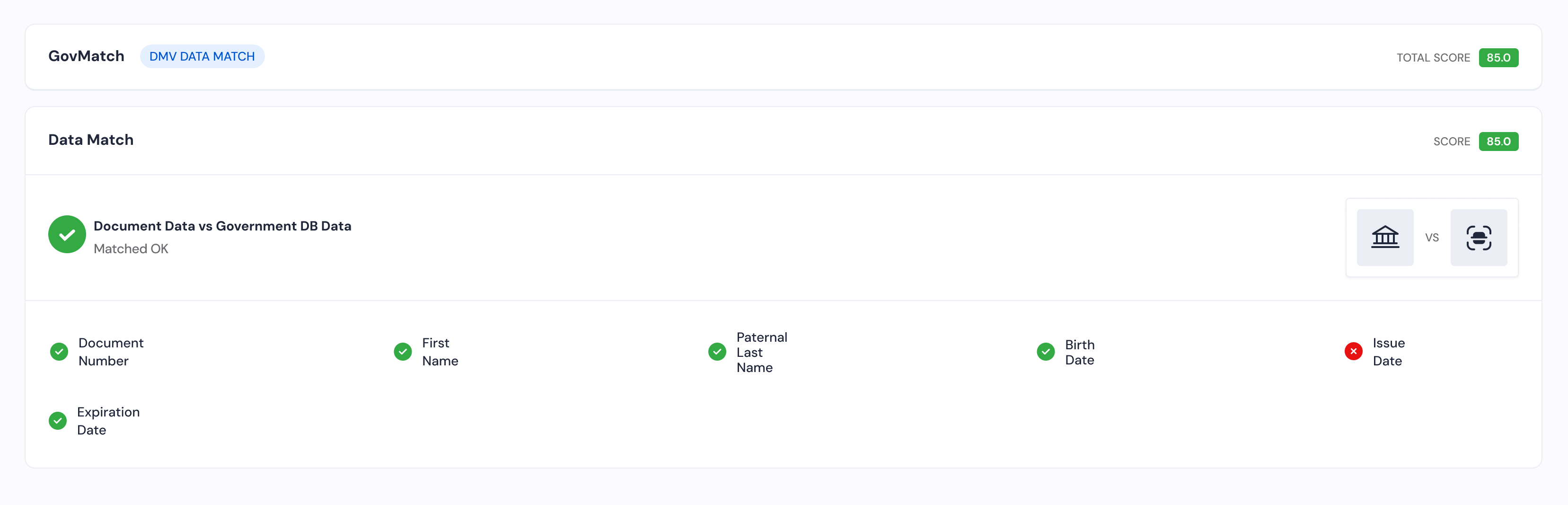
Task: Click the red X beside Issue Date
Action: pos(1354,352)
